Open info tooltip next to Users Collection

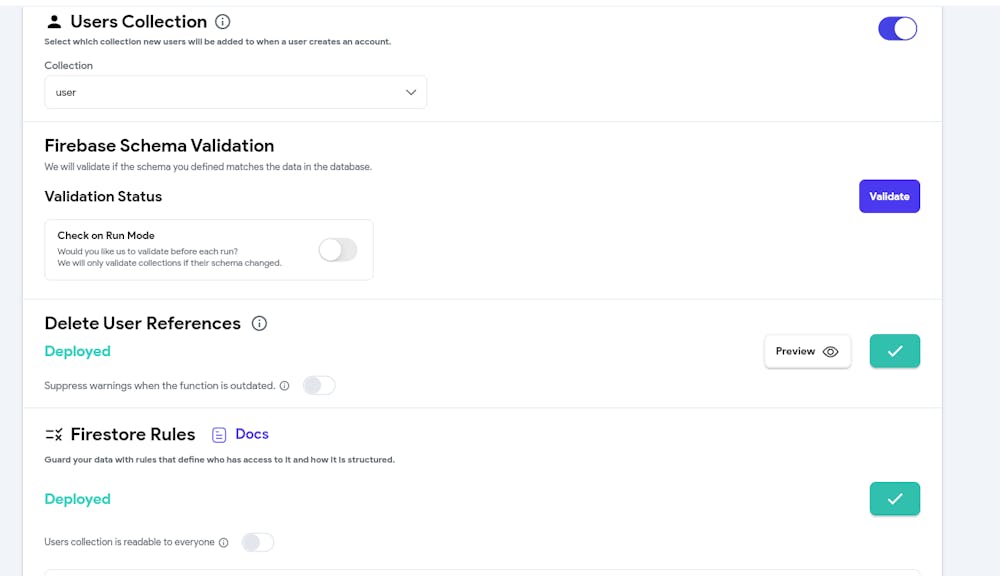pyautogui.click(x=223, y=22)
